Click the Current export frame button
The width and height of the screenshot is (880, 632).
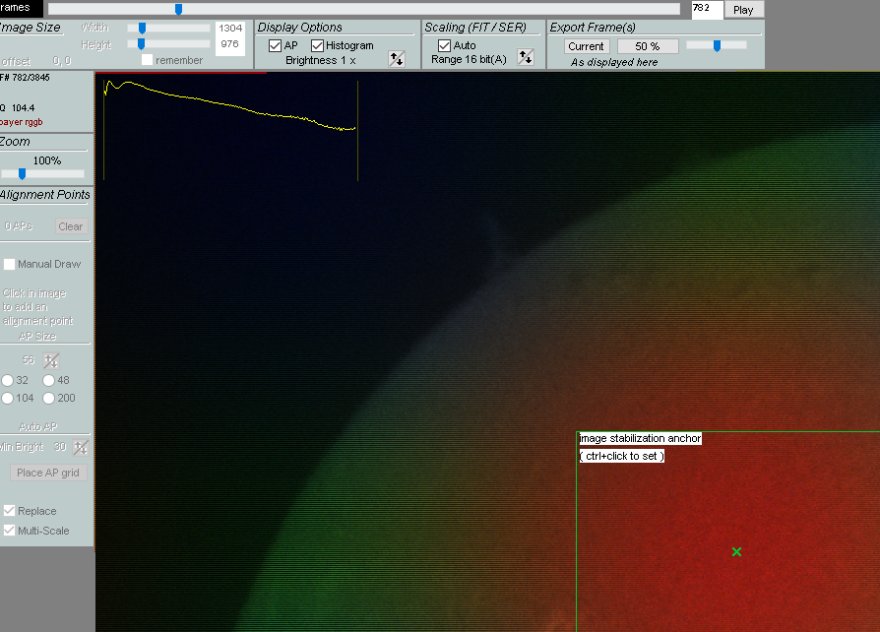point(586,46)
